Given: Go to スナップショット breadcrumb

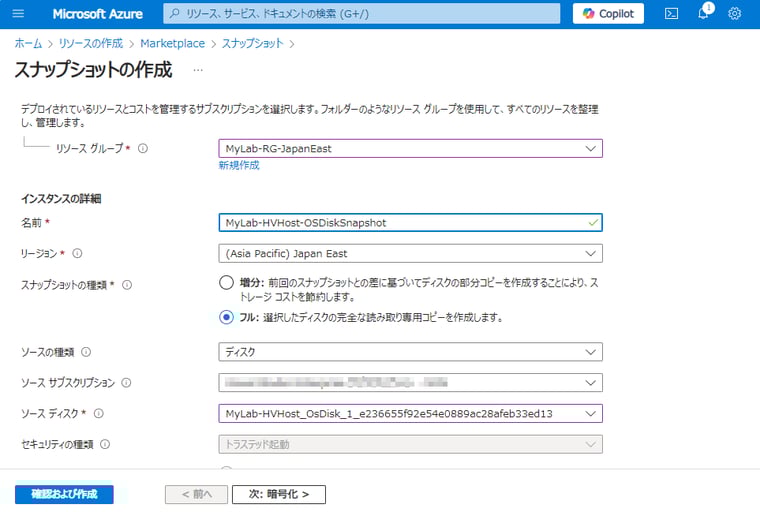Looking at the screenshot, I should point(253,43).
